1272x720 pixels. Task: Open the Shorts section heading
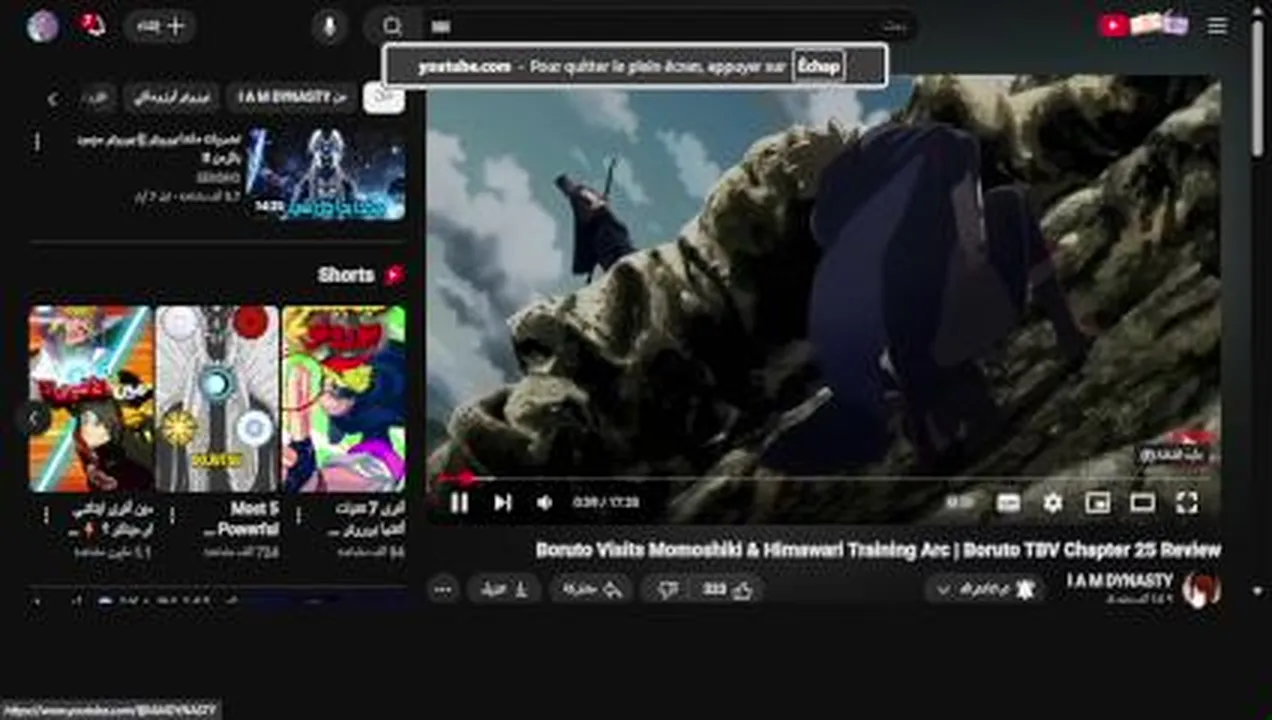click(346, 275)
